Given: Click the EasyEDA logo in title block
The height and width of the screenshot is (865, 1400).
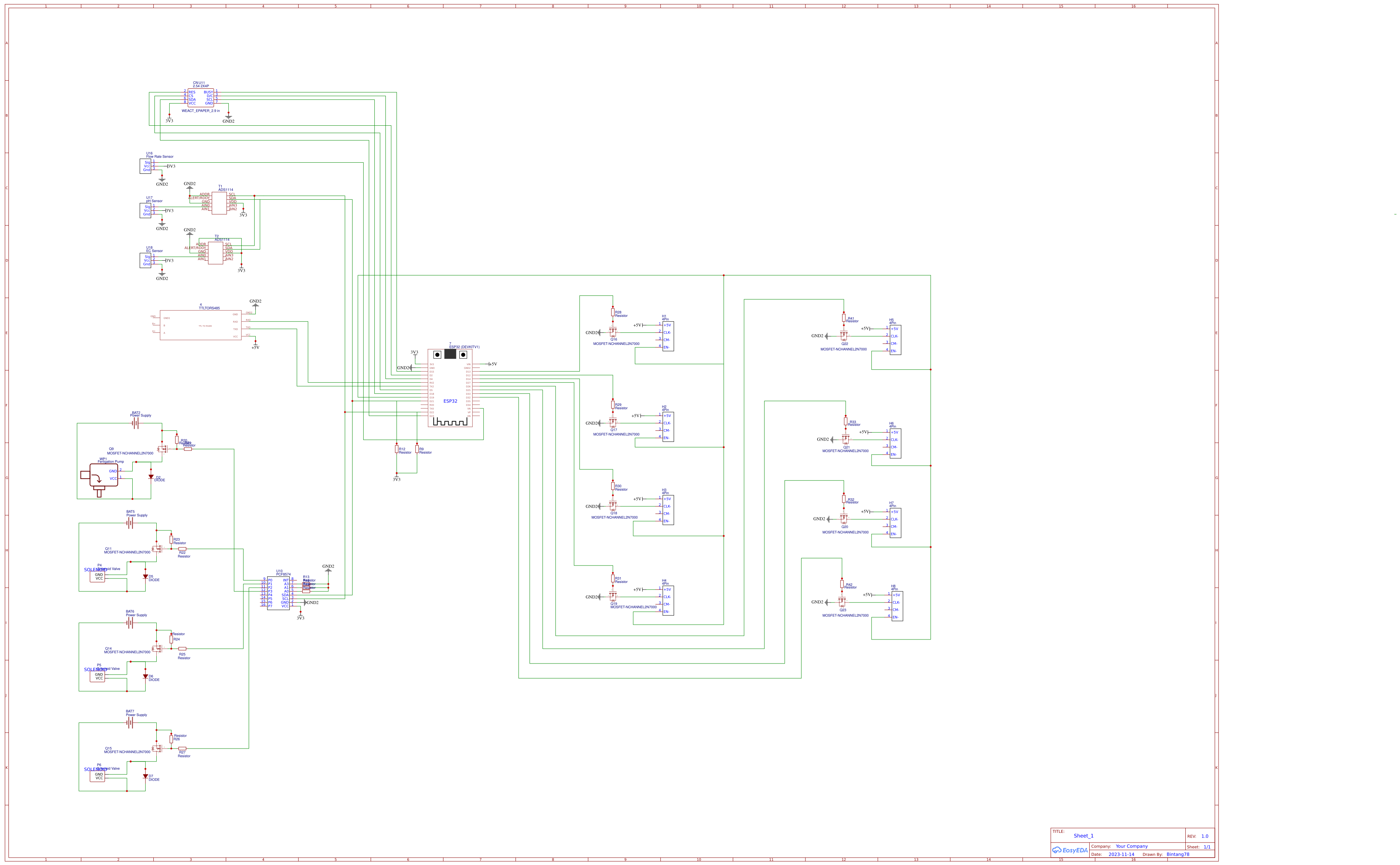Looking at the screenshot, I should pyautogui.click(x=1070, y=850).
